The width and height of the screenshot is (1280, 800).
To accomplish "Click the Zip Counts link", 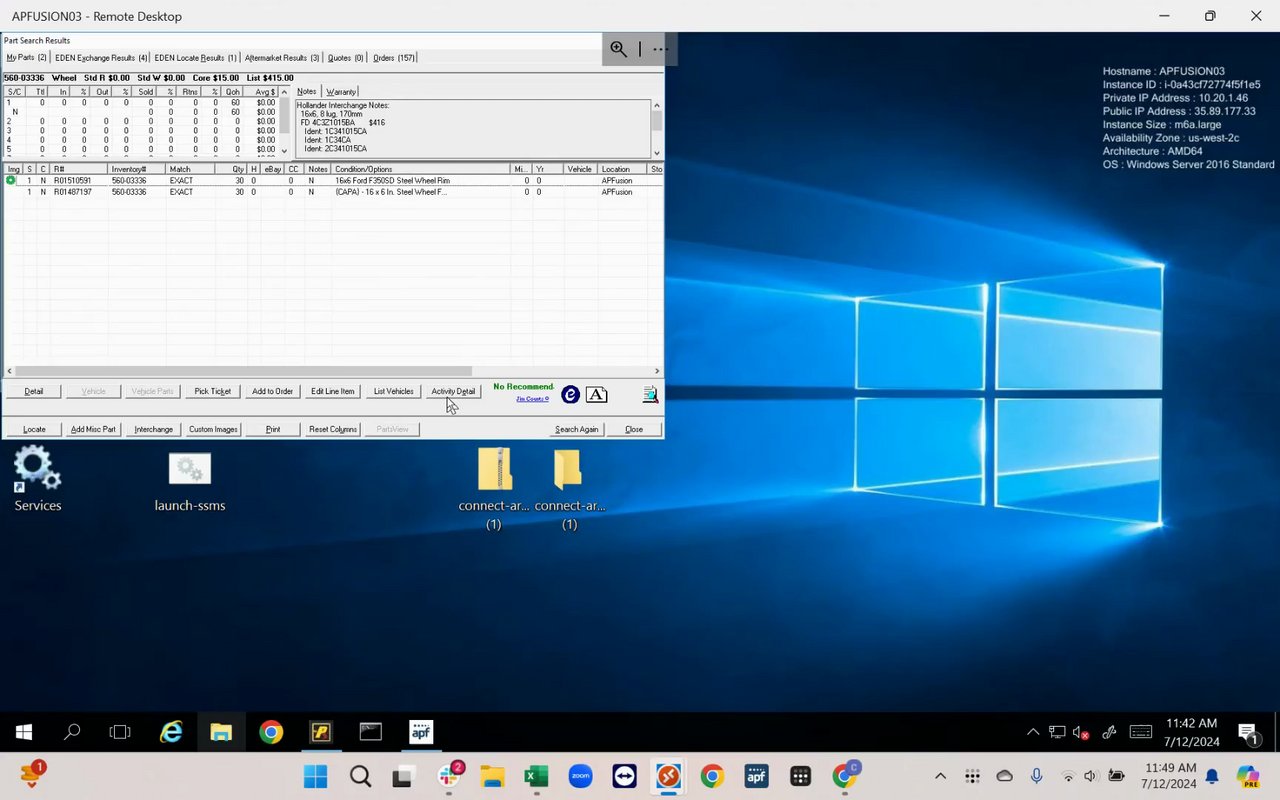I will 532,399.
